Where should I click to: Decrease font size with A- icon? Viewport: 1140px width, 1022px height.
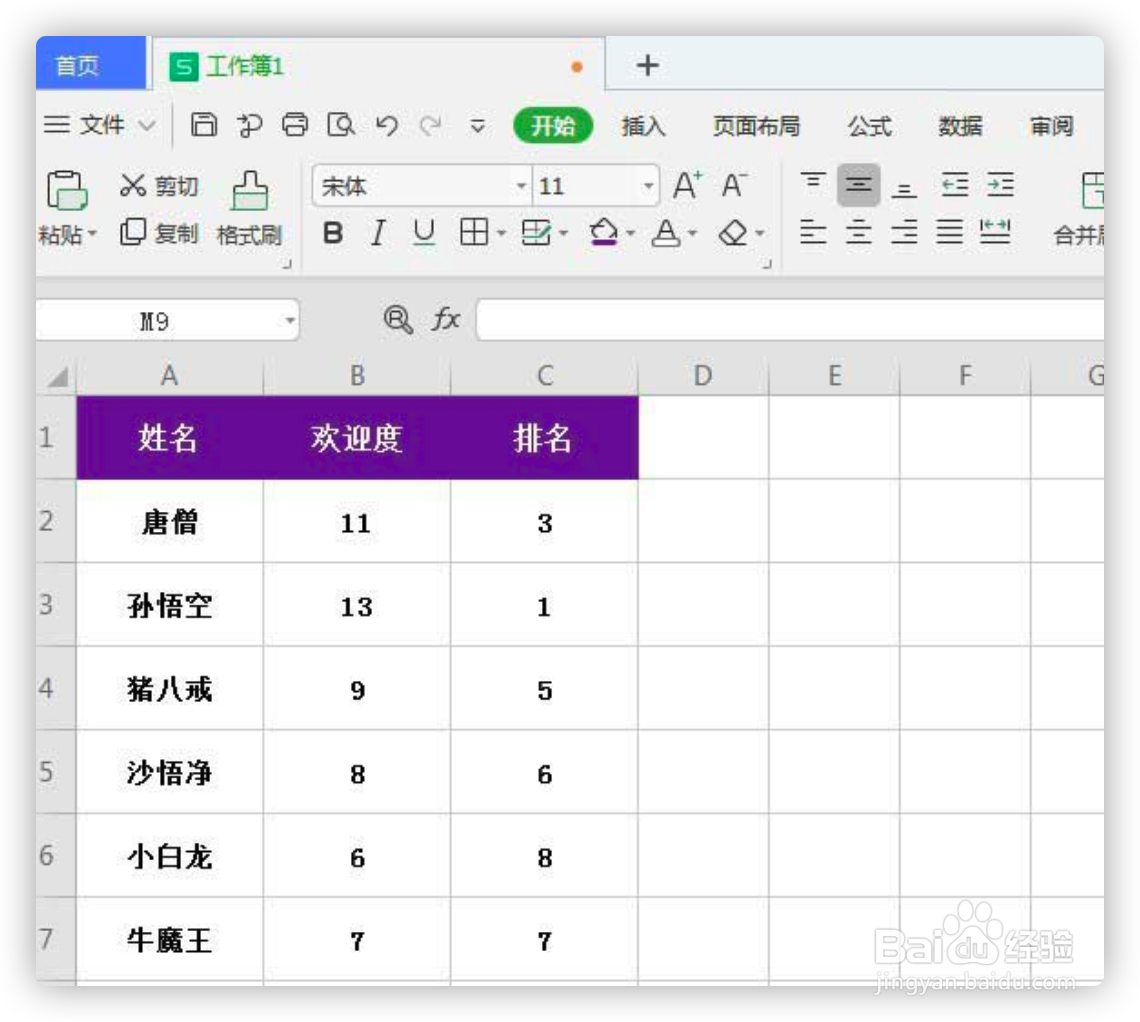[x=734, y=185]
